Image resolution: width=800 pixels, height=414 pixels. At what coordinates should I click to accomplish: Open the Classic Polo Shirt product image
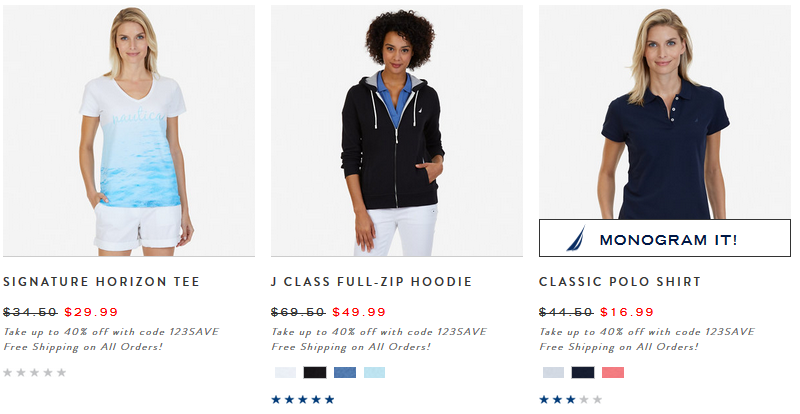click(x=665, y=112)
